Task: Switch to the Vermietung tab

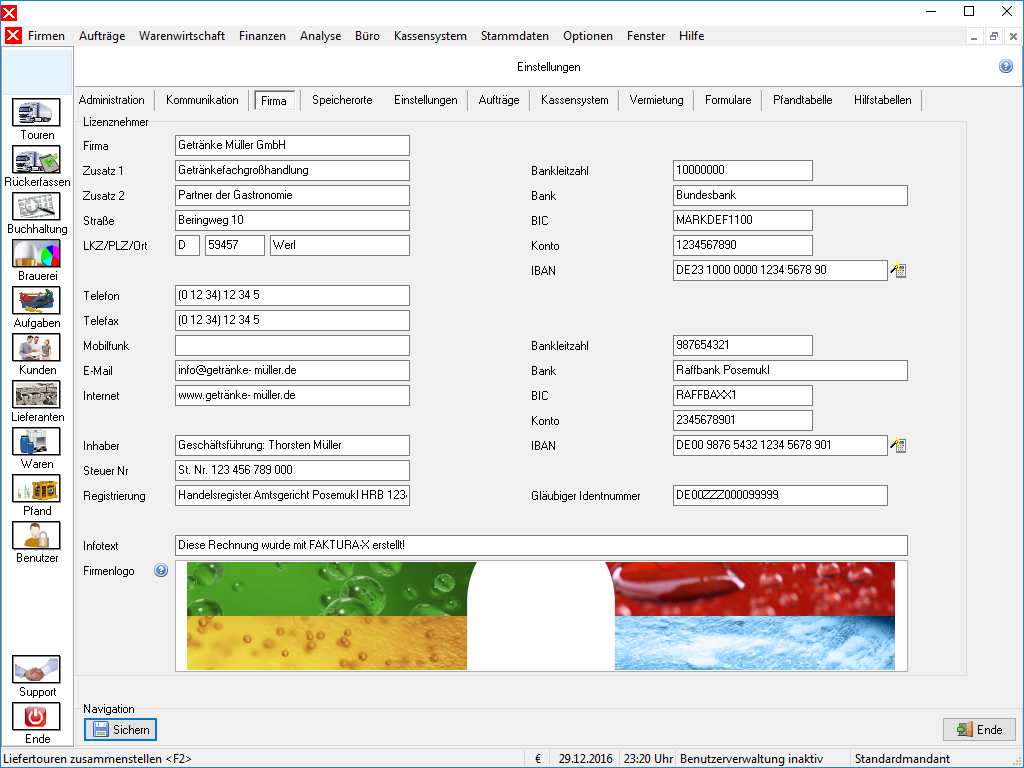Action: [656, 100]
